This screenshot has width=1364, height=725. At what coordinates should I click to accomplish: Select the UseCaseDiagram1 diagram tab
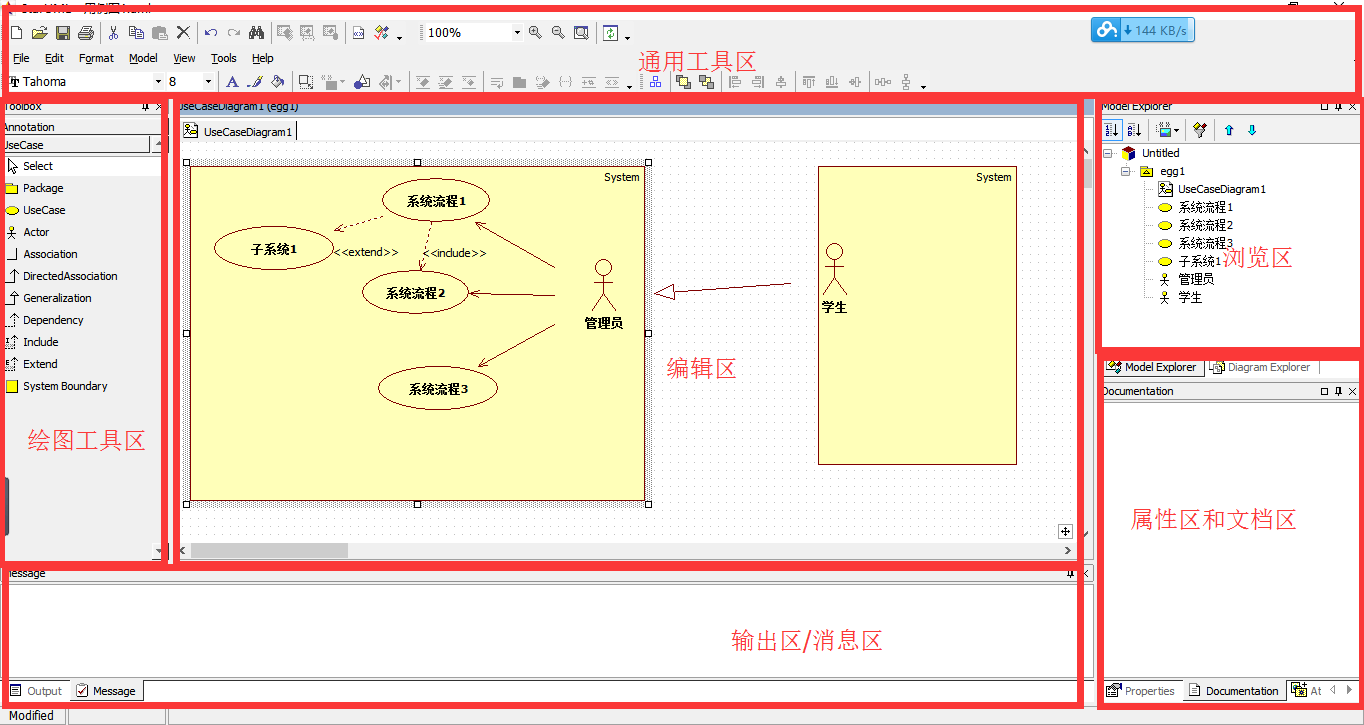coord(239,131)
